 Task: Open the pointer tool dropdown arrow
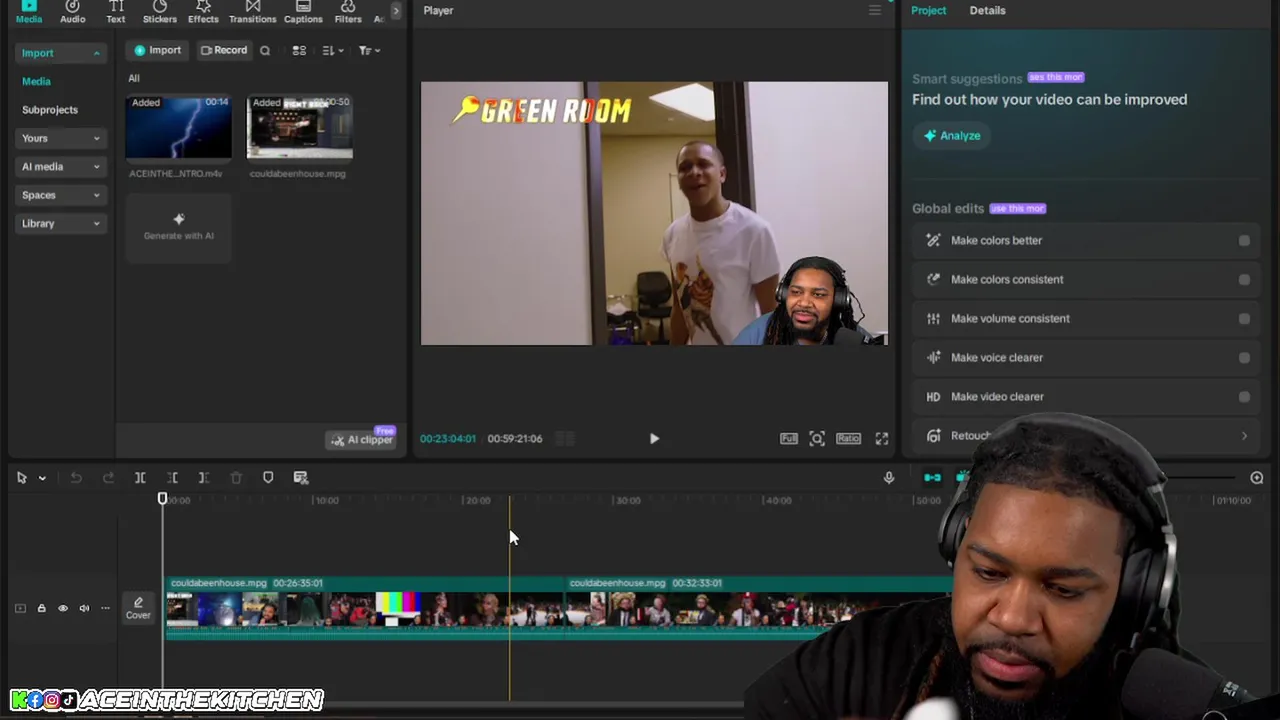(x=42, y=478)
